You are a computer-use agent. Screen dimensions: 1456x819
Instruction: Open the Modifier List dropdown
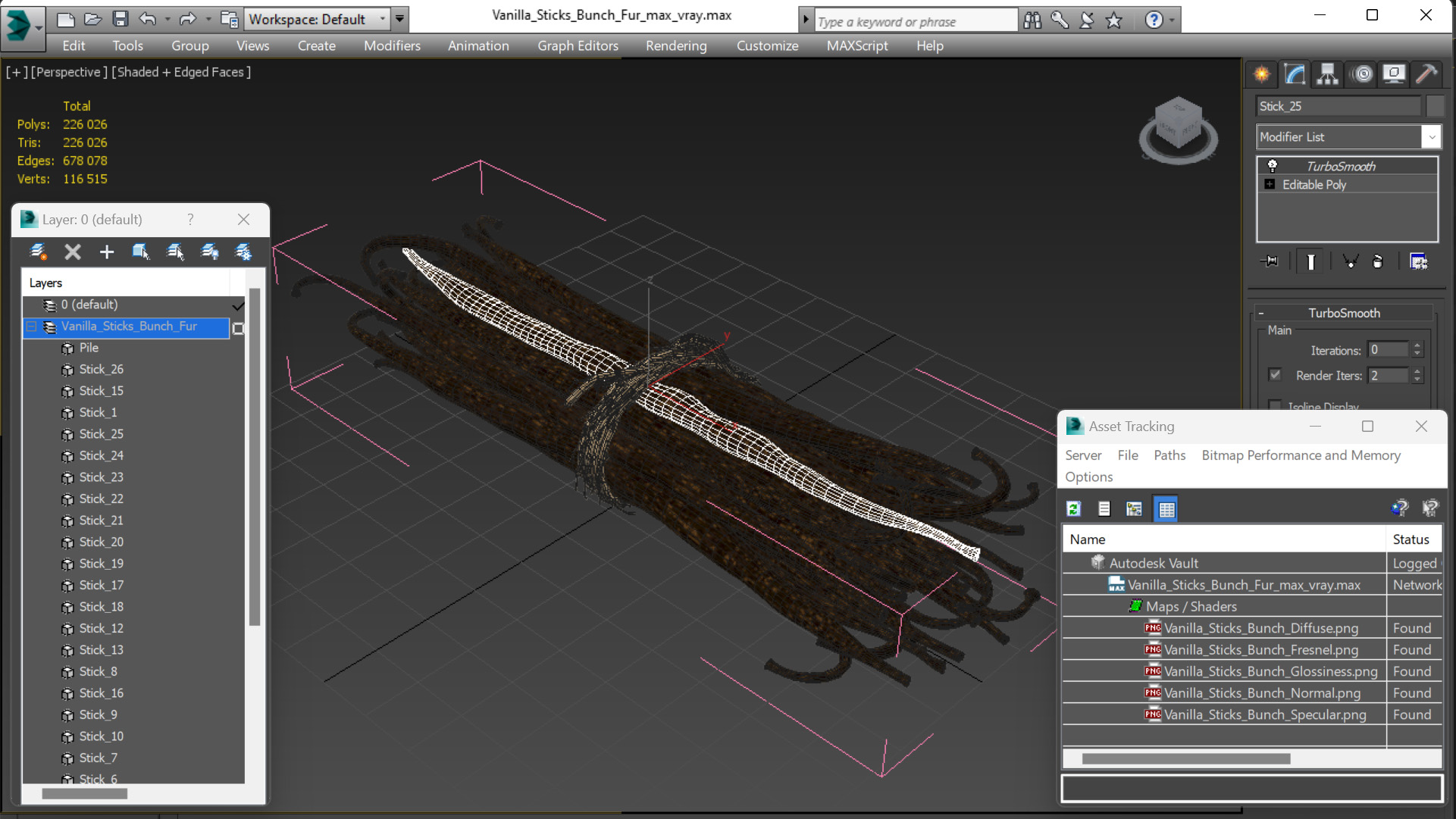click(1431, 137)
